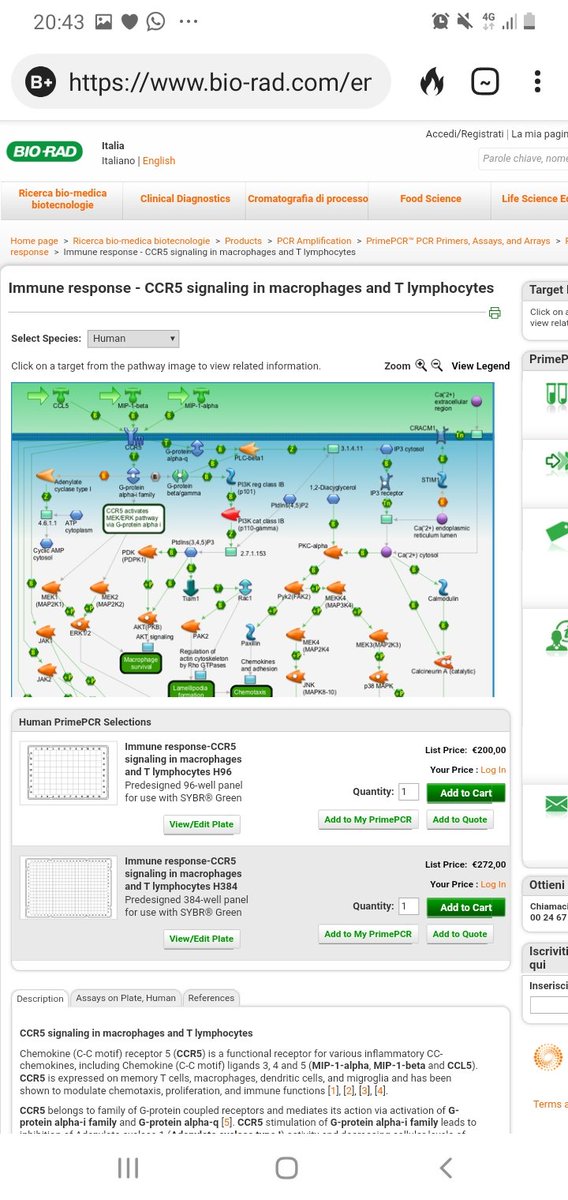This screenshot has height=1200, width=568.
Task: Switch site language to English
Action: [x=158, y=161]
